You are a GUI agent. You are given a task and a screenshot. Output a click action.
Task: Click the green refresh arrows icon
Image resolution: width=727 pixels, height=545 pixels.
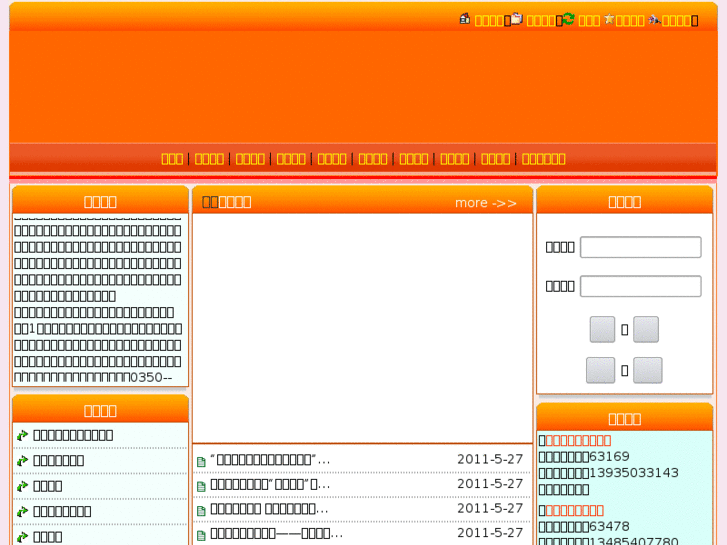[569, 19]
